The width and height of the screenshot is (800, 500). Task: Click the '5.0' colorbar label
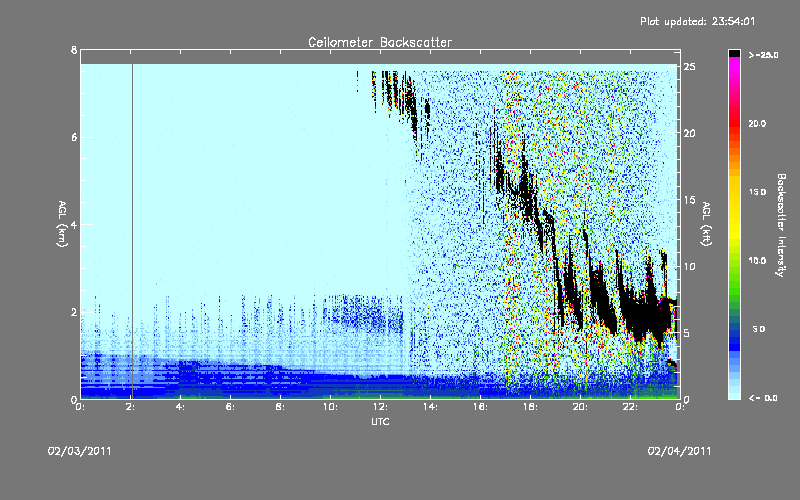pos(759,329)
